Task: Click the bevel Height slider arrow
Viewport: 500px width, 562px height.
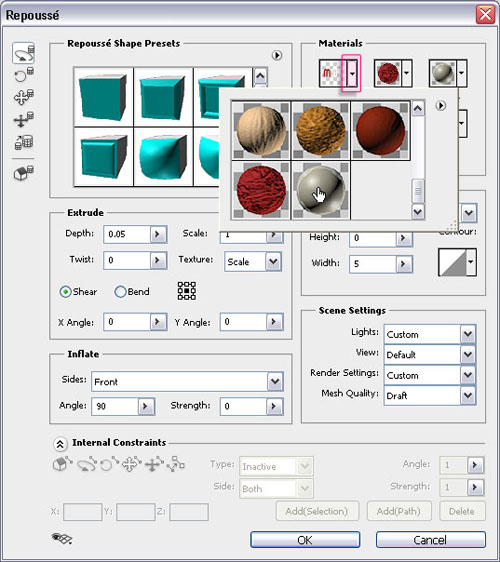Action: 404,238
